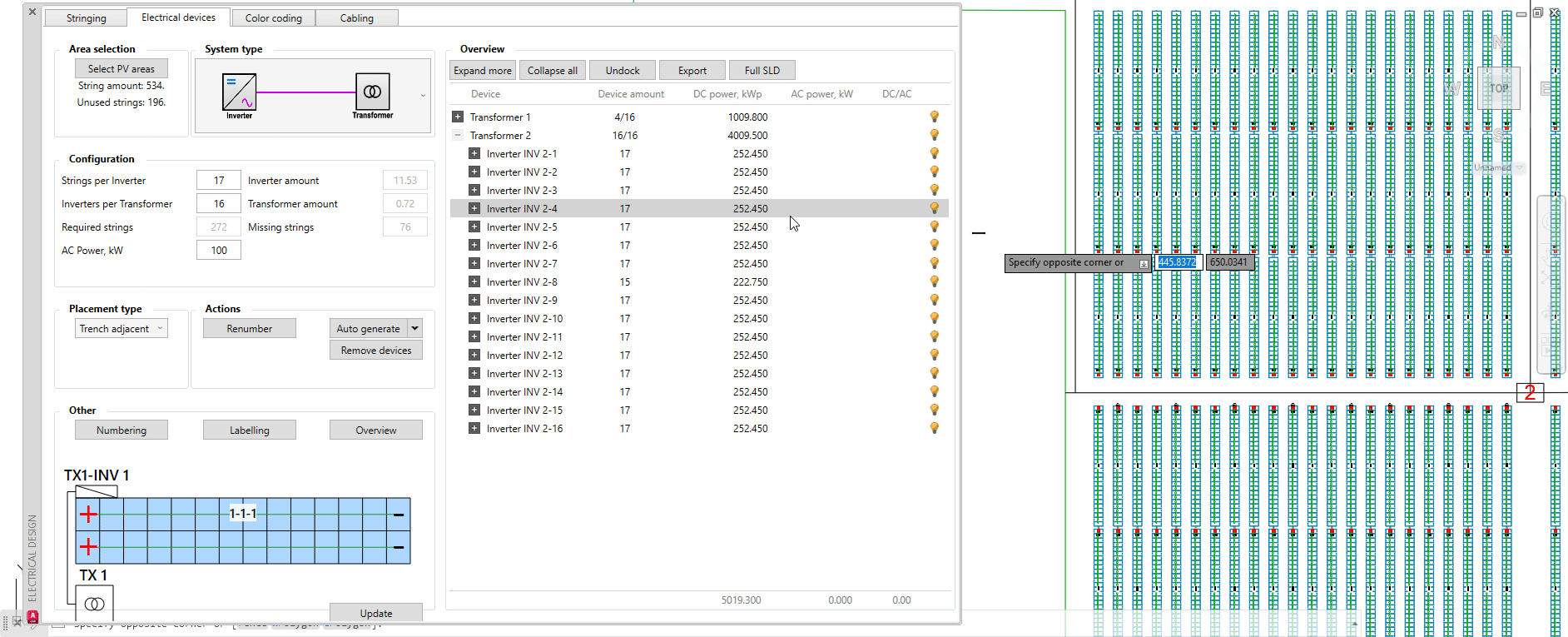This screenshot has height=637, width=1568.
Task: Click the ViewCube TOP face
Action: point(1498,88)
